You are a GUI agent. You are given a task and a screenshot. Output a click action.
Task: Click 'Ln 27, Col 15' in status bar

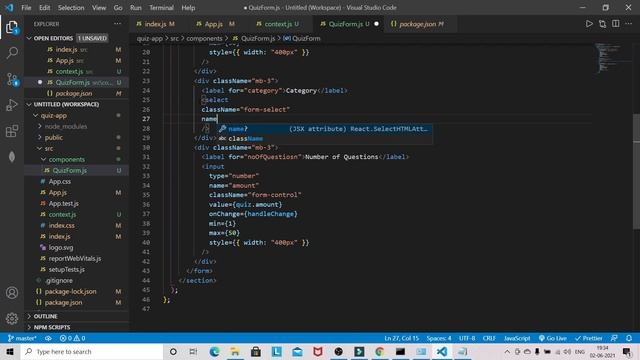coord(402,338)
